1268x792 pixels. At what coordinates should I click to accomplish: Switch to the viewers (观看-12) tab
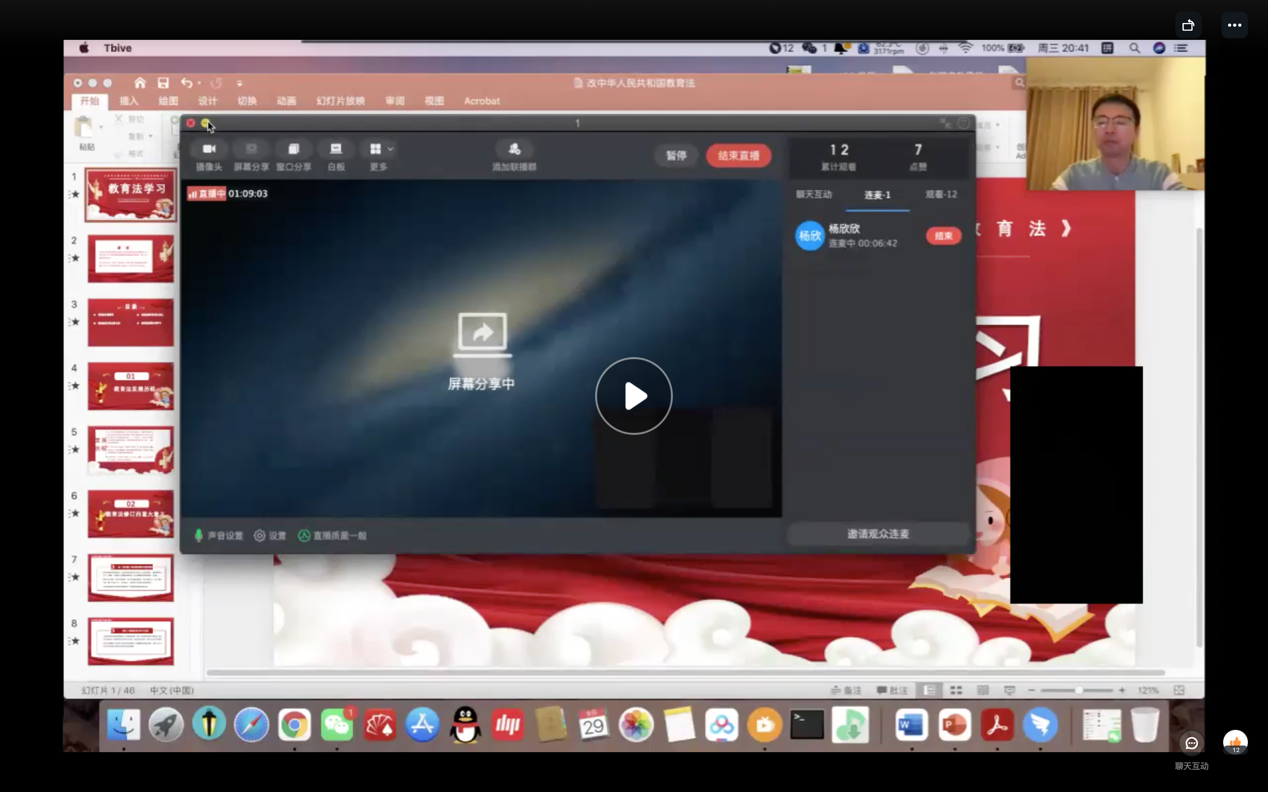[941, 195]
